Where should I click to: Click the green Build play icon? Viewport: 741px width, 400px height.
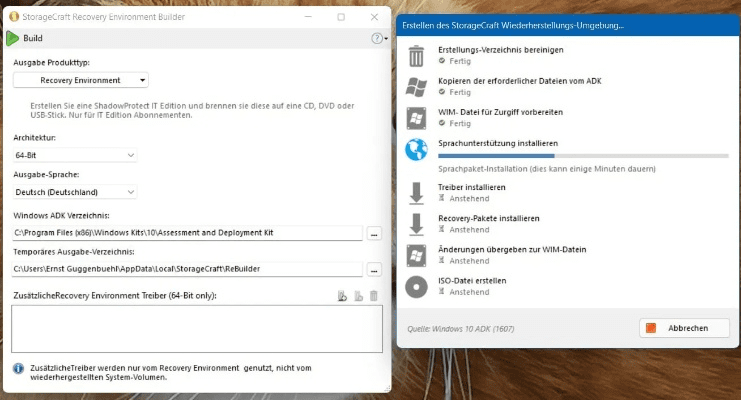[x=12, y=38]
